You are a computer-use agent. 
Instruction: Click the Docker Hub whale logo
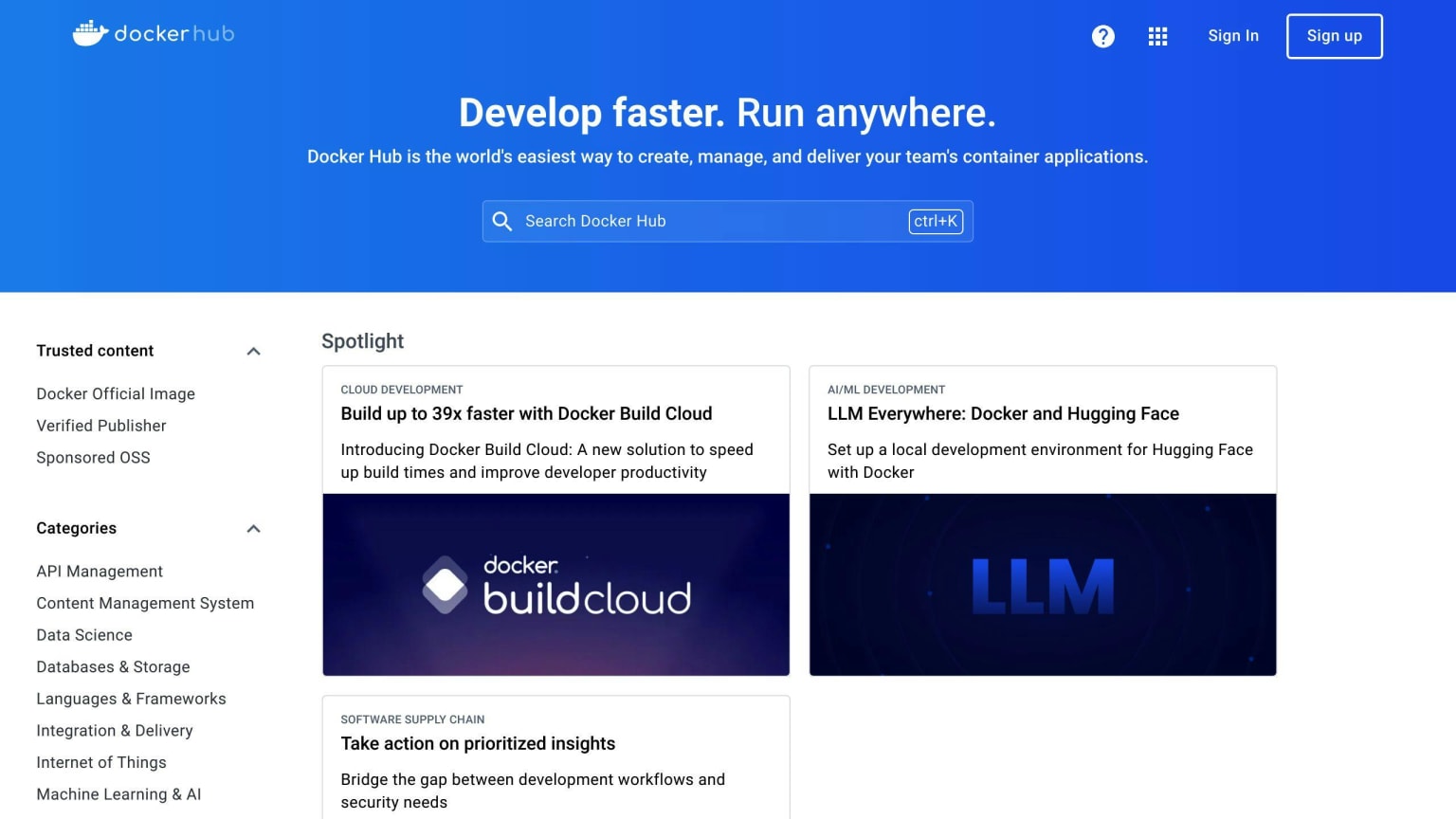tap(154, 34)
